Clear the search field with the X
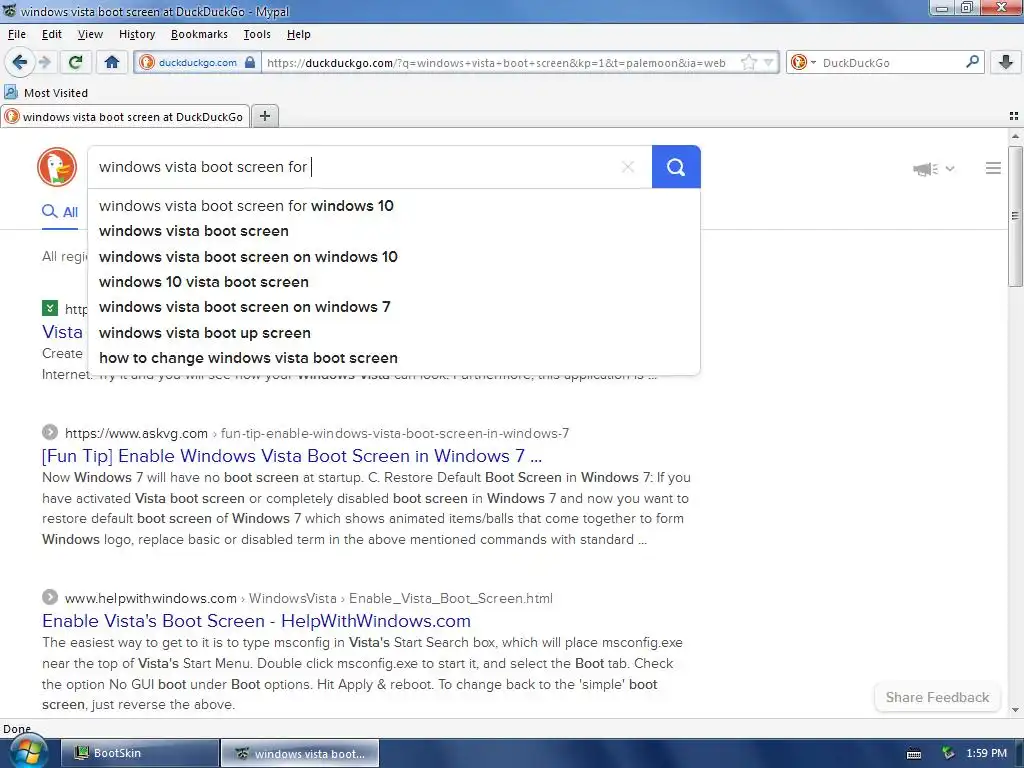1024x768 pixels. tap(628, 167)
